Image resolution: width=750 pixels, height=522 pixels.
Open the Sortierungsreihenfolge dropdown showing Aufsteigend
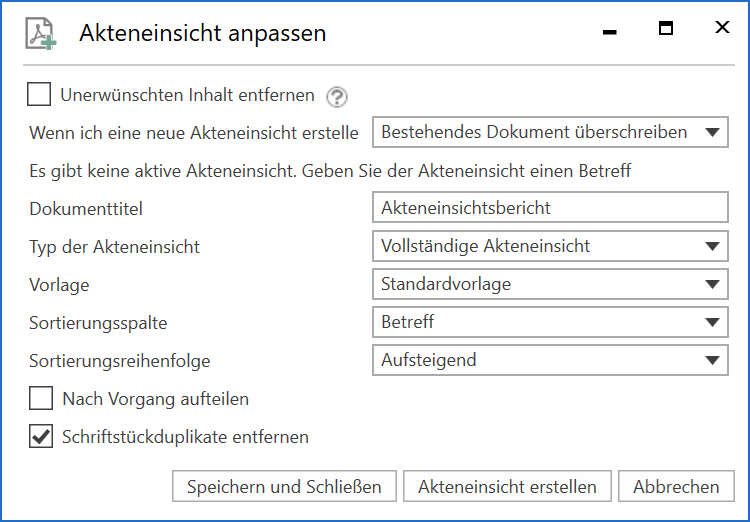(550, 360)
